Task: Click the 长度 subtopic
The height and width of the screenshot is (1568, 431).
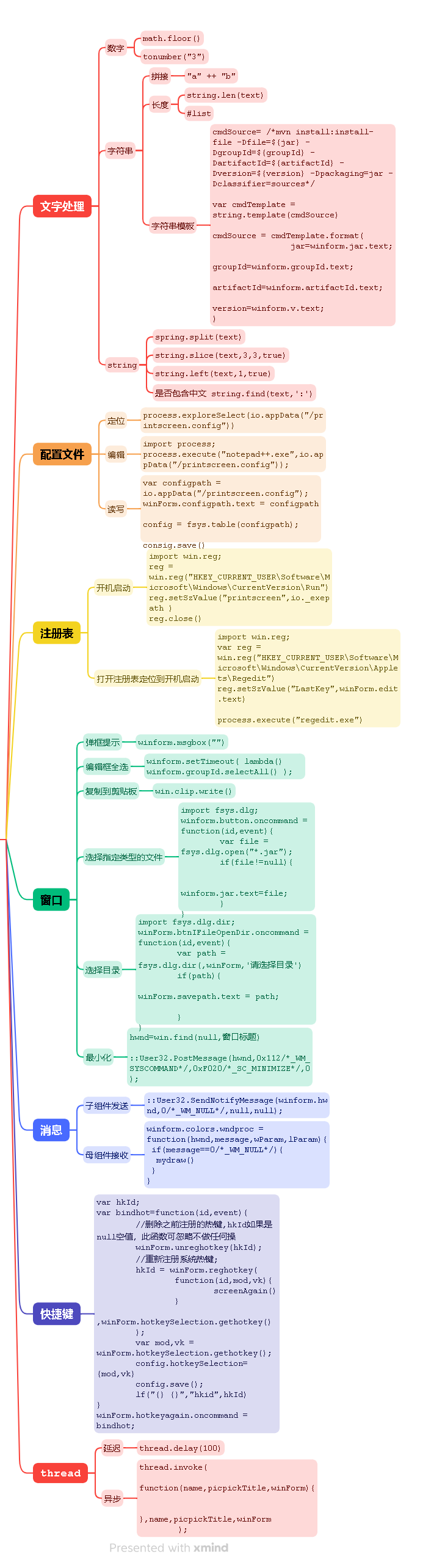Action: (x=160, y=105)
